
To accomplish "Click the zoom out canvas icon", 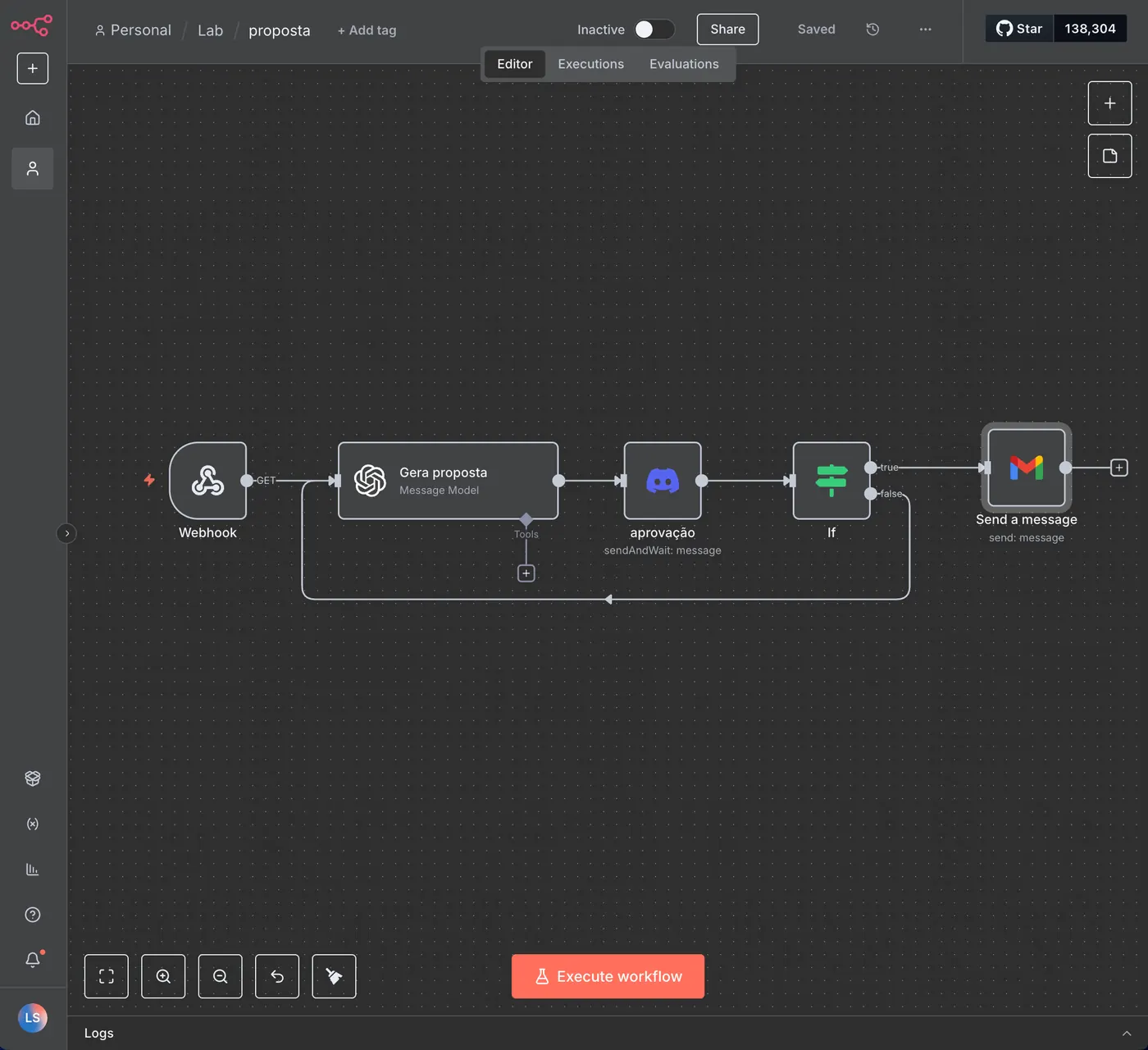I will click(x=220, y=976).
